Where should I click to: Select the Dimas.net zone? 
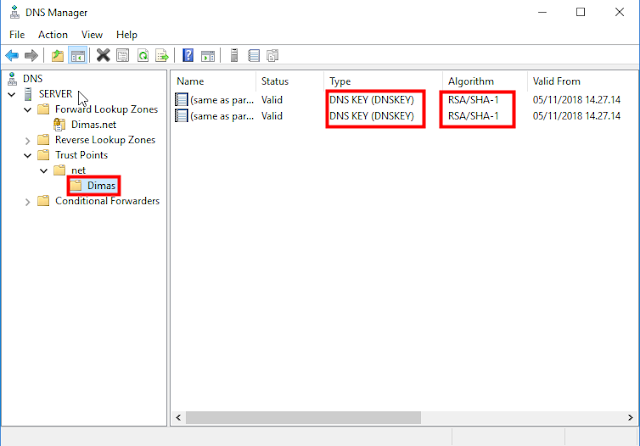click(x=93, y=124)
